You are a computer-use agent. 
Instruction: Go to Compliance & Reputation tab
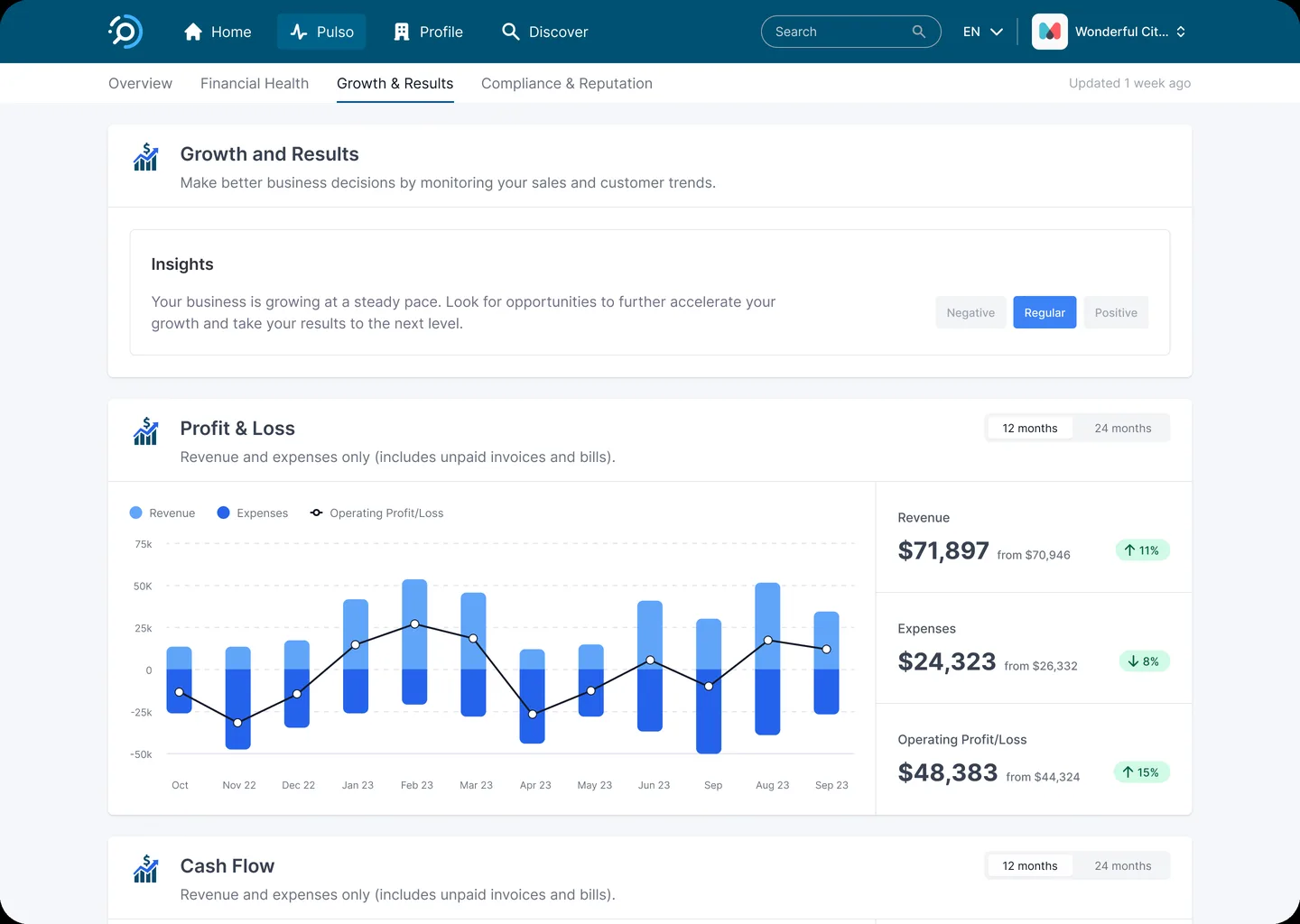pos(567,83)
